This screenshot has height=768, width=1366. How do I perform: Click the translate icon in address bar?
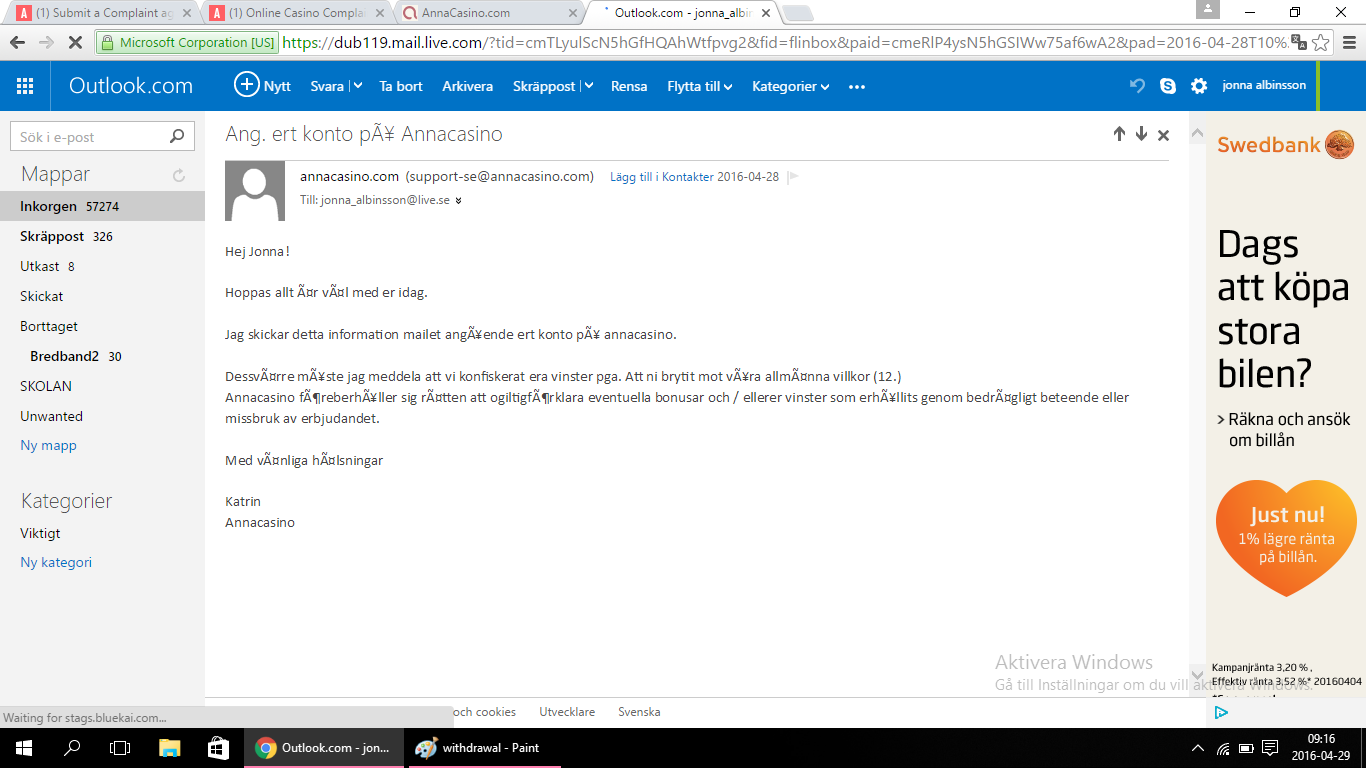1298,43
